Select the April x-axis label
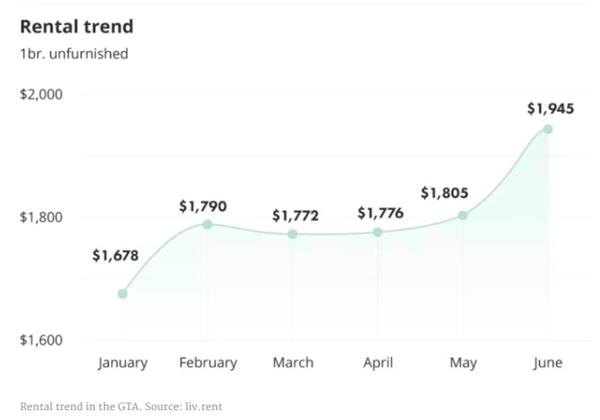 [378, 362]
